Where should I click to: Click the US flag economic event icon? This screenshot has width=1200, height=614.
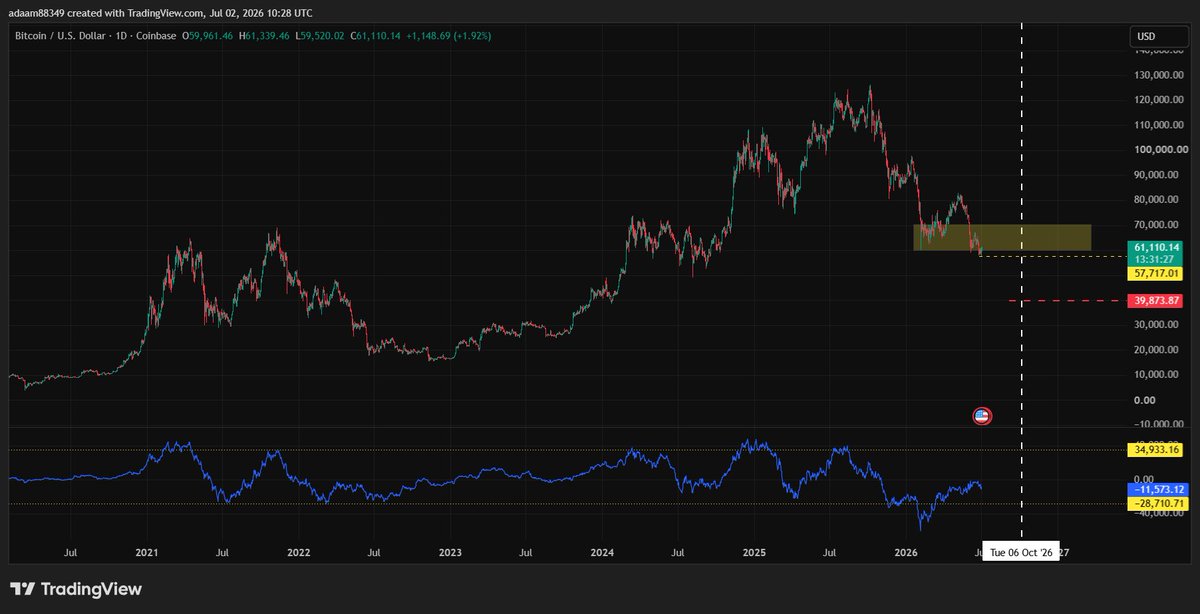[x=982, y=416]
